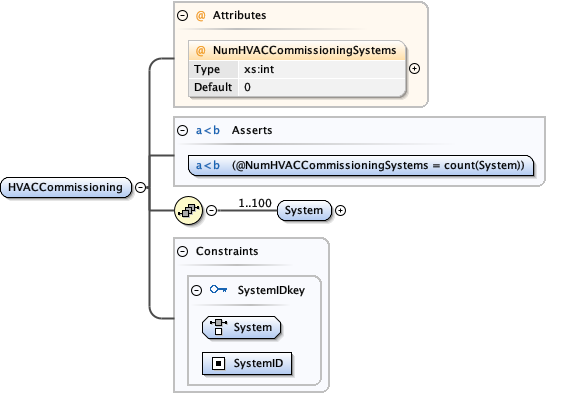
Task: Select the count(System) assertion expression
Action: [x=378, y=165]
